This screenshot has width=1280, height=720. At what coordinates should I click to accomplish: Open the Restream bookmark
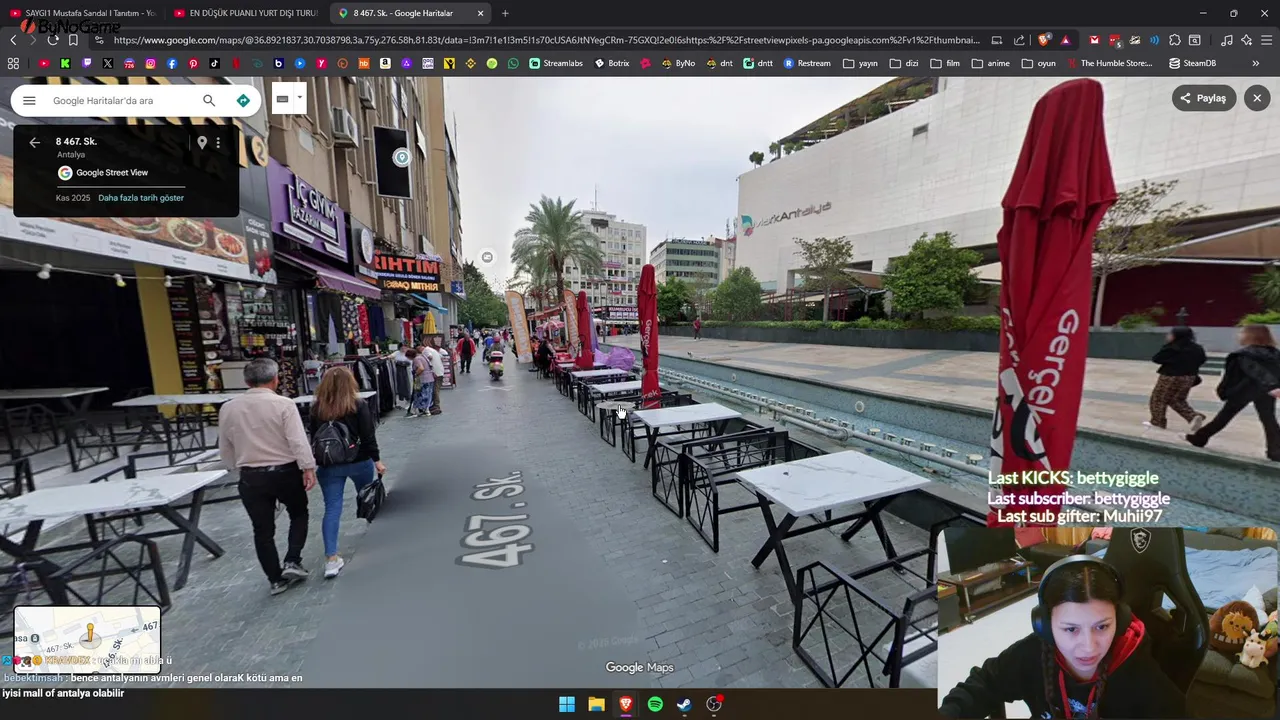point(807,63)
